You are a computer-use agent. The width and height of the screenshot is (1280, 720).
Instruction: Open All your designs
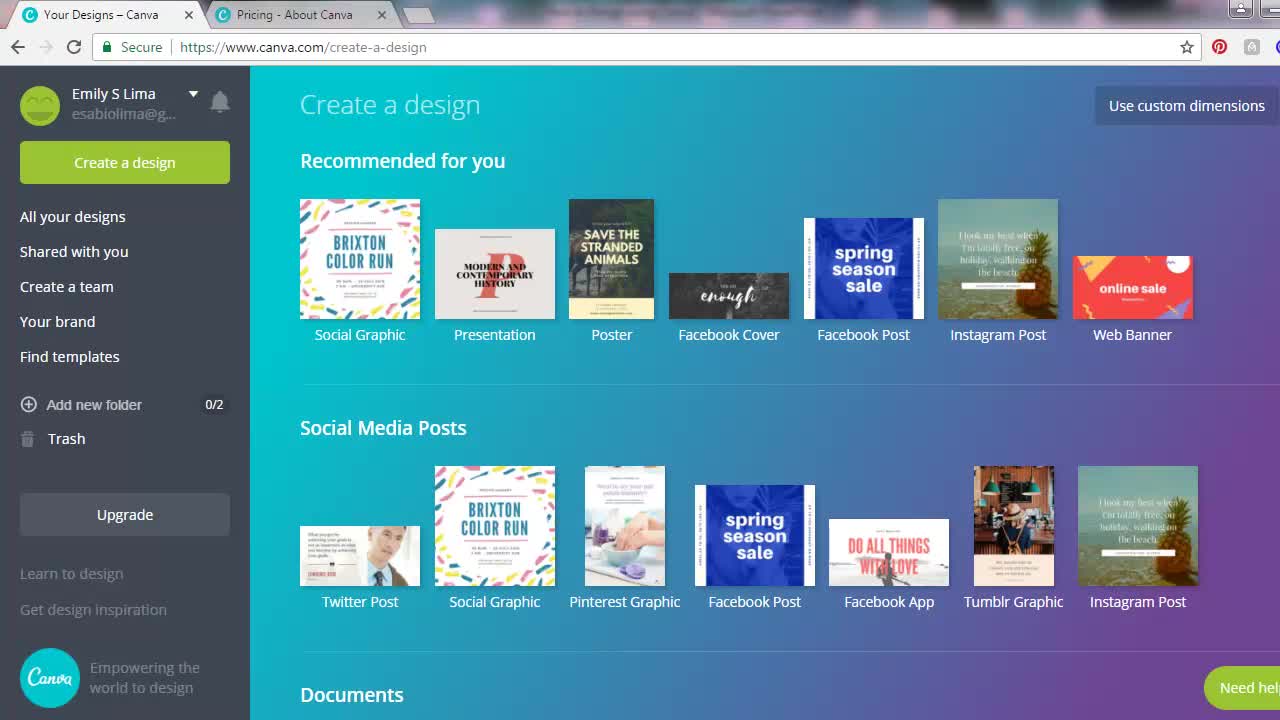(x=73, y=217)
